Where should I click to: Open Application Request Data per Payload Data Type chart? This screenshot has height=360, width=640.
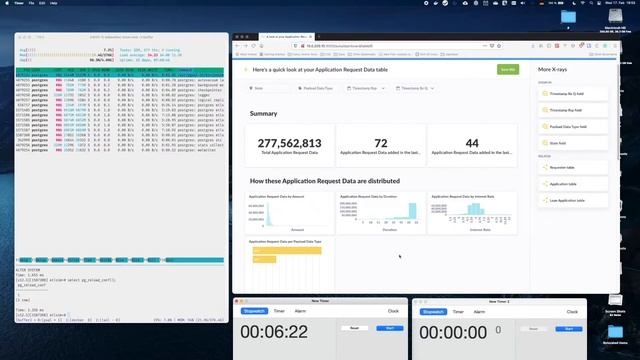[x=289, y=264]
